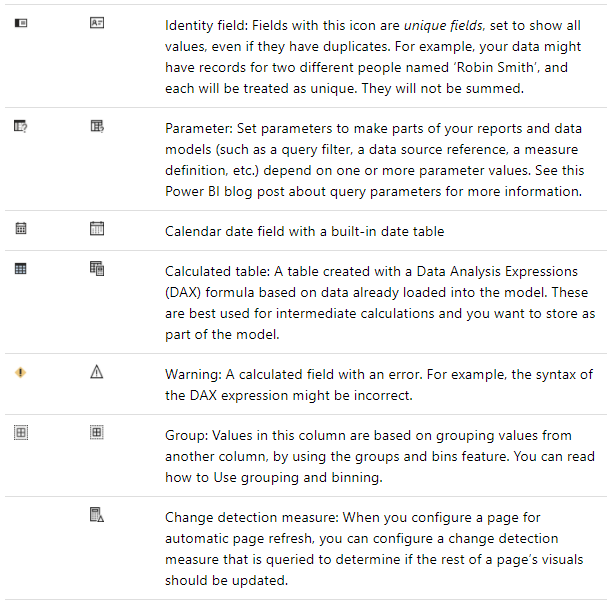Click the new Group dotted-box icon
Viewport: 614px width, 608px height.
97,432
